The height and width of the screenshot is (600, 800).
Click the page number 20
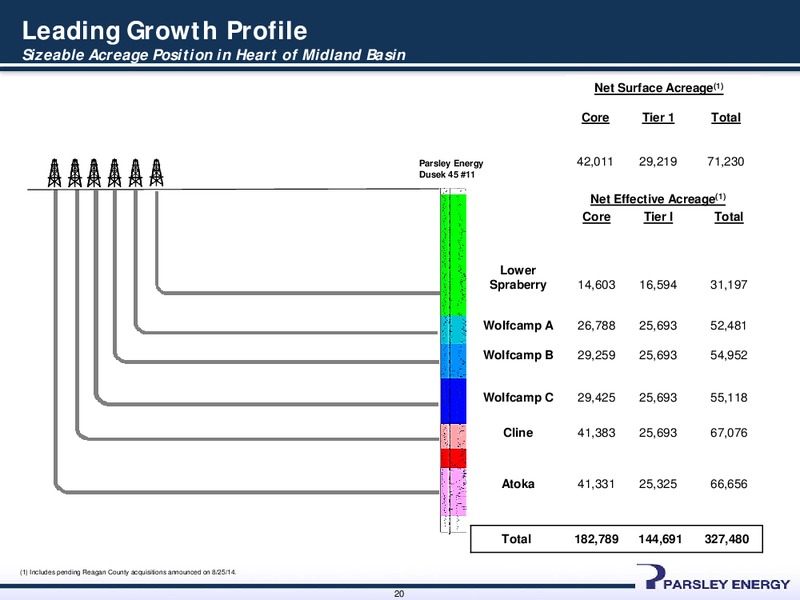pyautogui.click(x=399, y=593)
